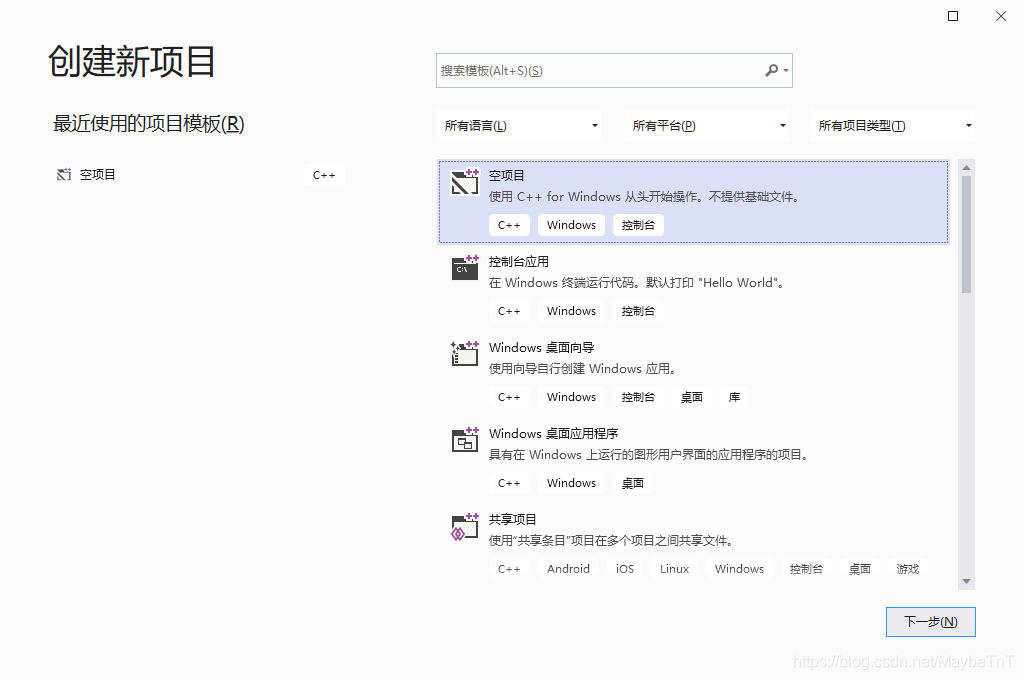1024x680 pixels.
Task: Close the 创建新项目 dialog
Action: click(1000, 16)
